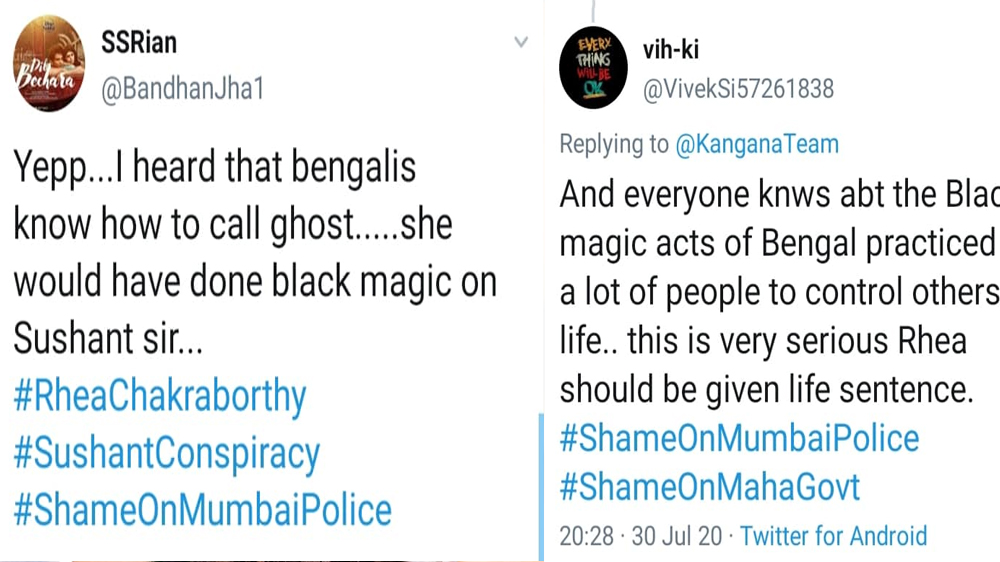Open the Twitter for Android source link
The height and width of the screenshot is (562, 1000).
(833, 536)
